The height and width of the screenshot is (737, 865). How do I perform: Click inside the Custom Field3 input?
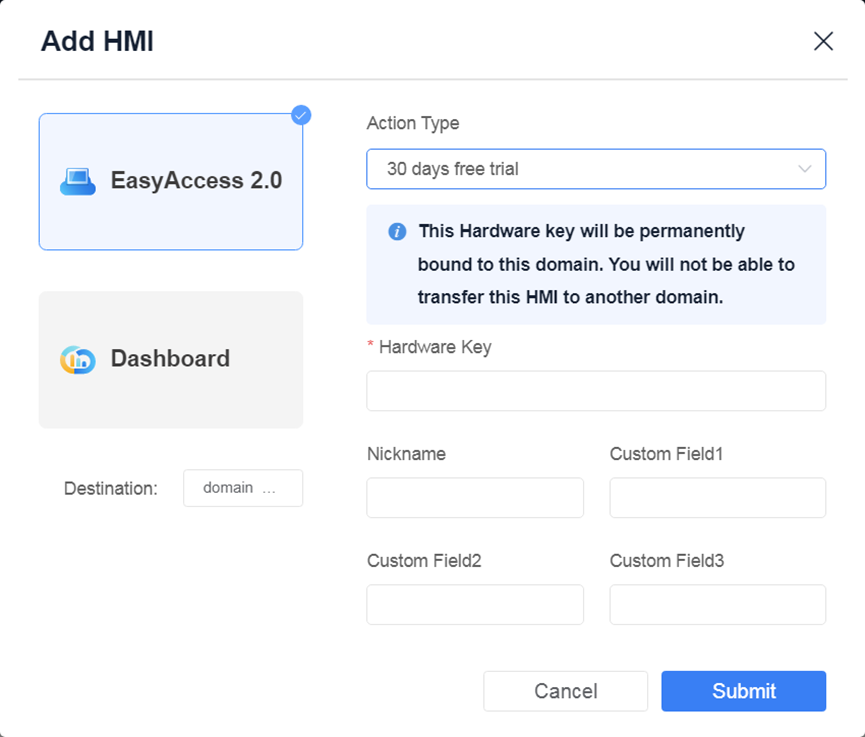(x=718, y=605)
